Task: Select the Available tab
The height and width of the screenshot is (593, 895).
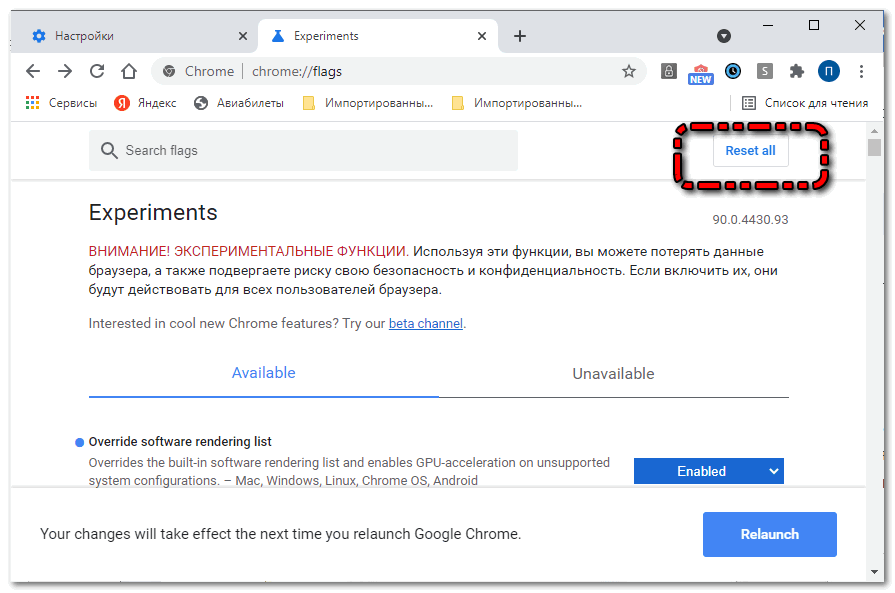Action: 264,373
